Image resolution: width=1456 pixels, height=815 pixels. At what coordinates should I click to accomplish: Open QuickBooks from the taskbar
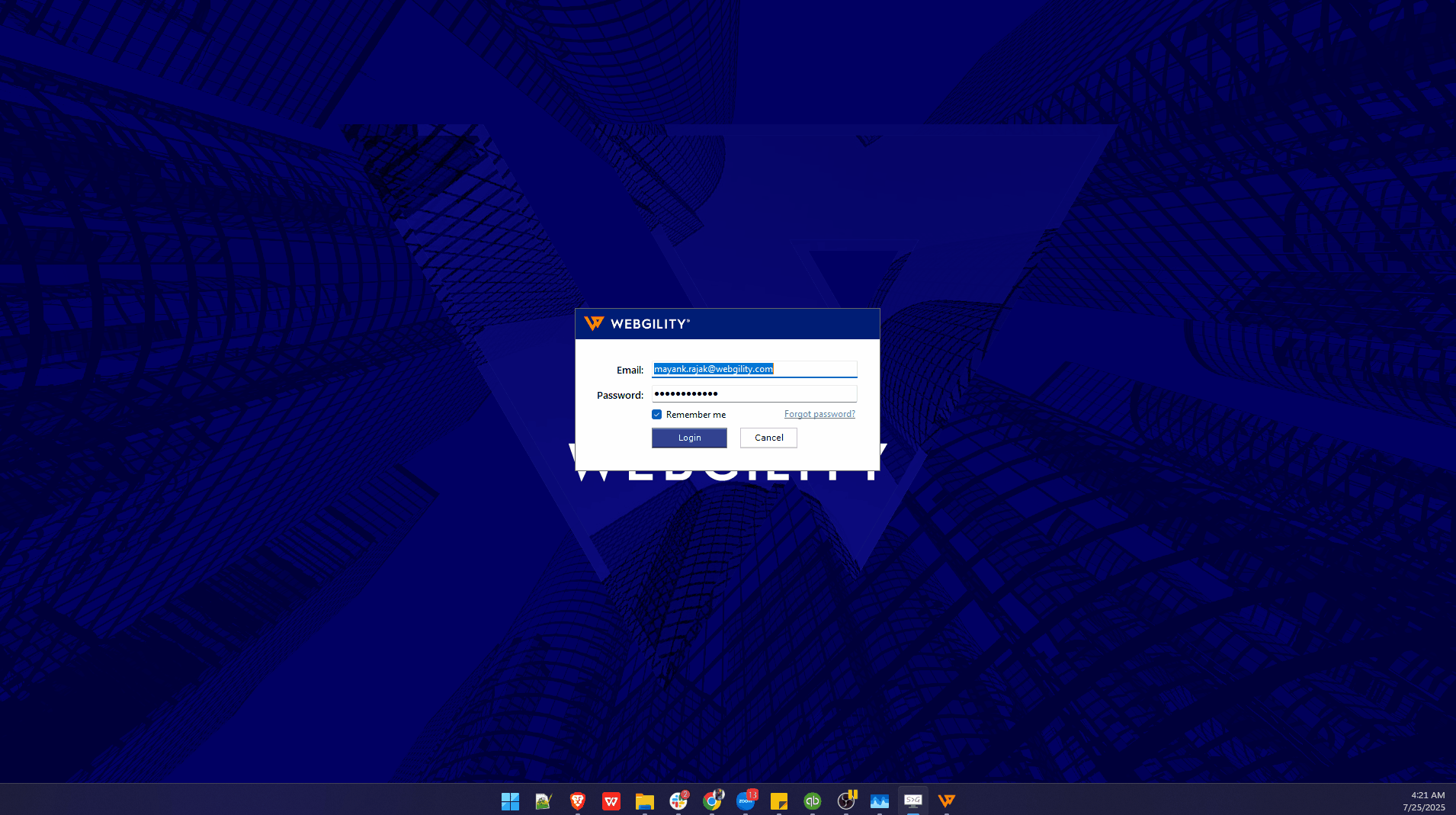pyautogui.click(x=813, y=801)
